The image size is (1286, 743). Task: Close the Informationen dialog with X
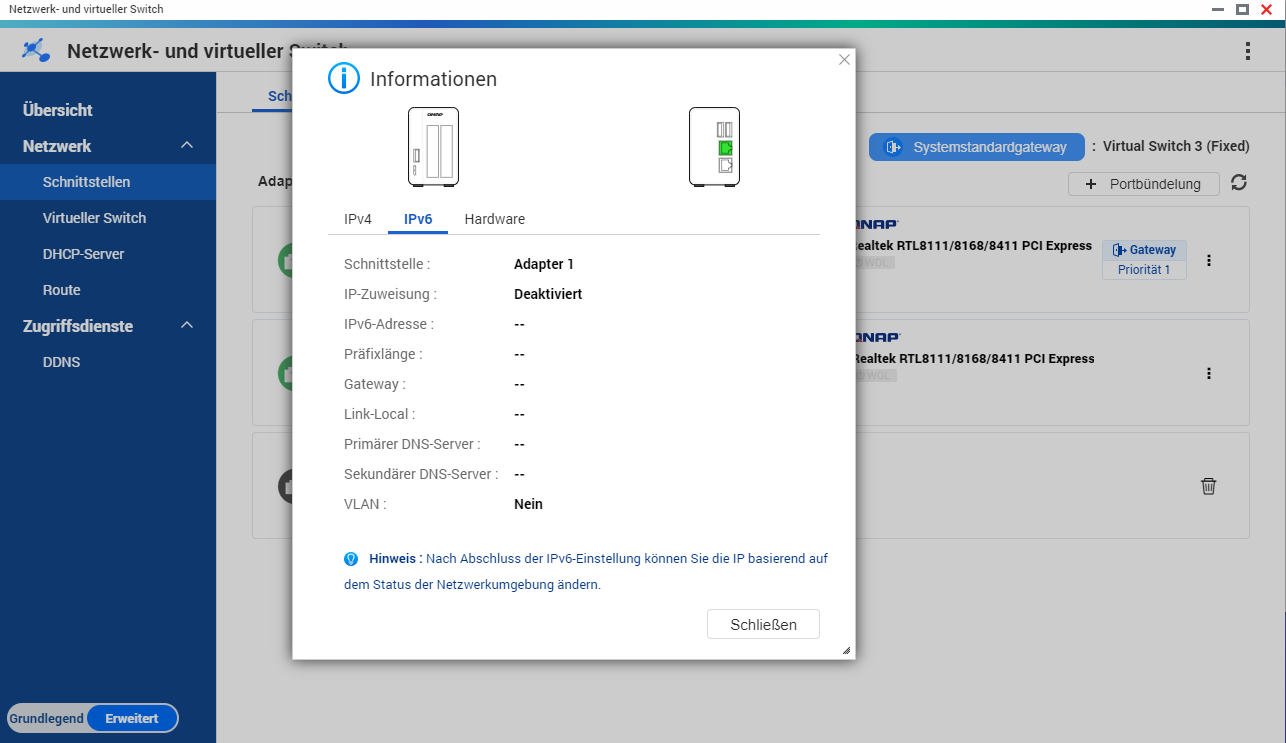[844, 60]
